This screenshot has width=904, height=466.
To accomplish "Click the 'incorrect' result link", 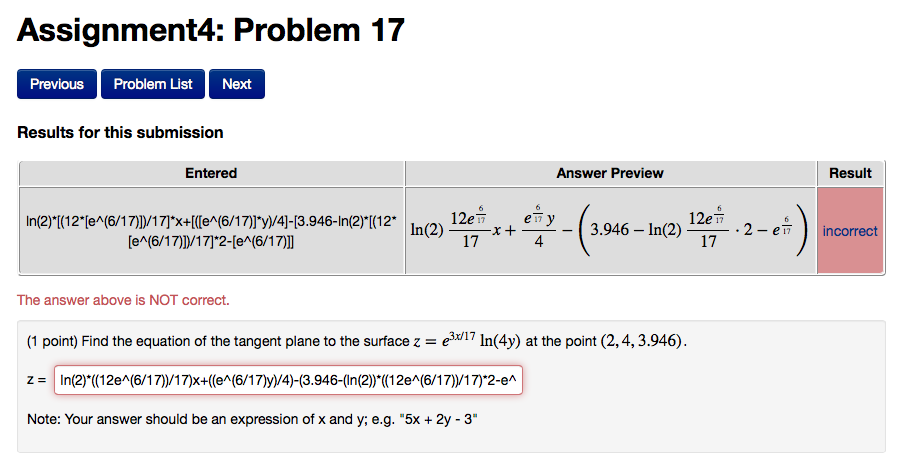I will tap(850, 231).
